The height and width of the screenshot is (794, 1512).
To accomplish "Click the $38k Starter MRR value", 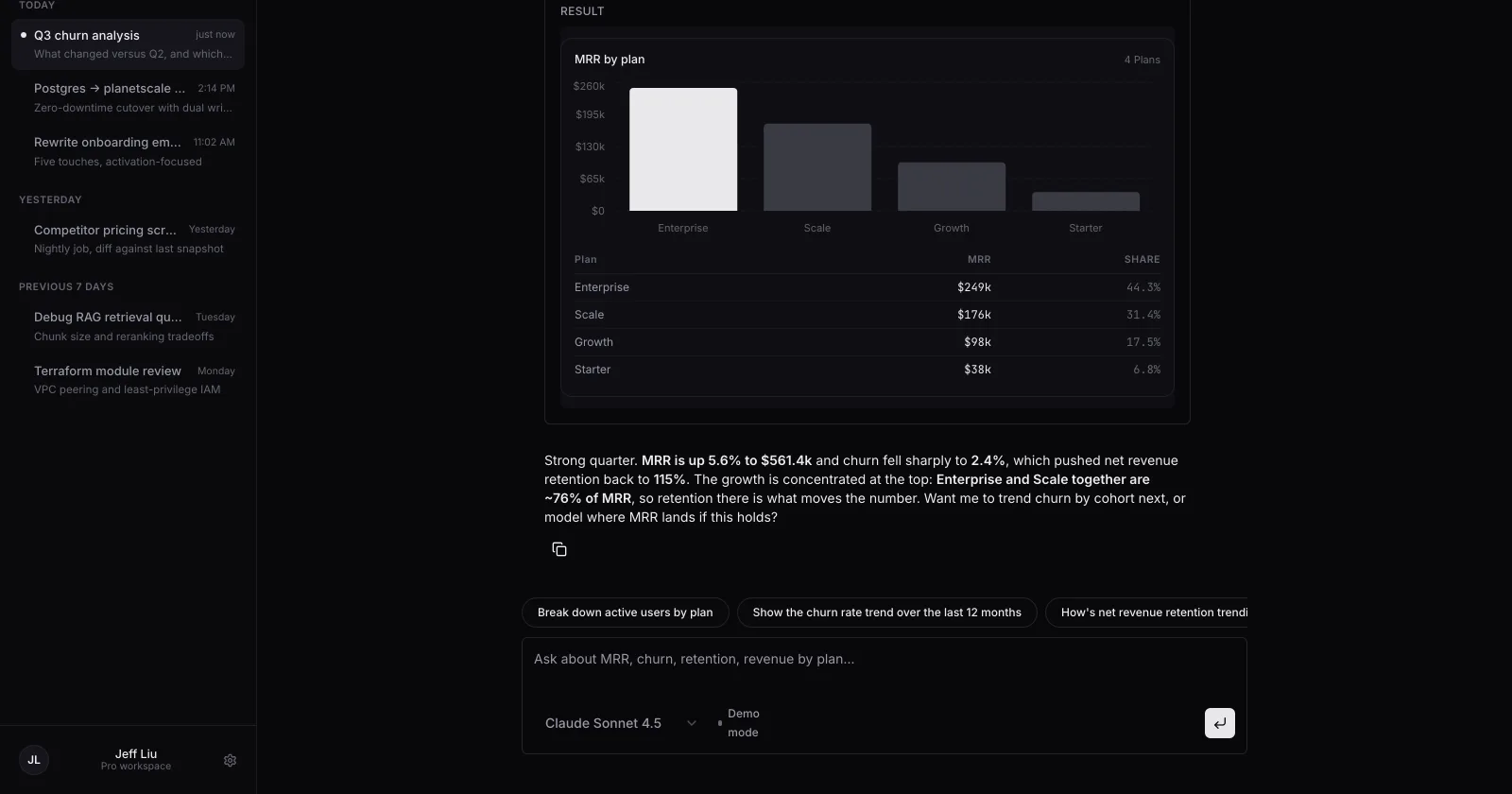I will point(977,370).
